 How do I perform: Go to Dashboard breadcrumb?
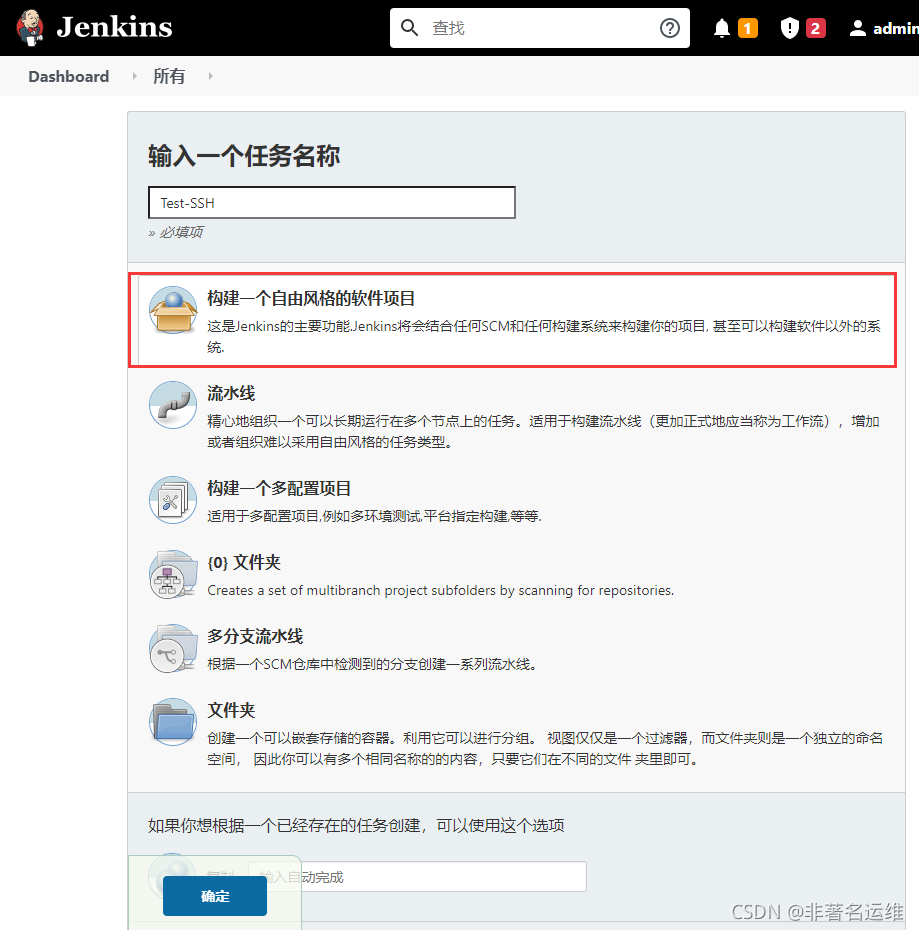click(69, 77)
